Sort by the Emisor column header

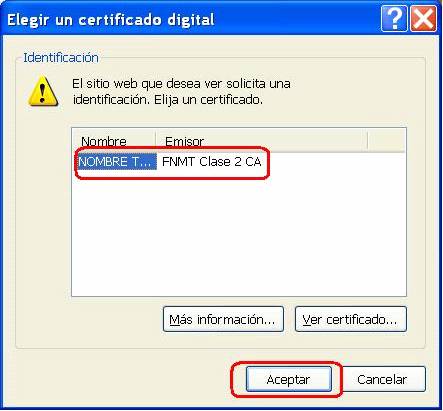261,141
